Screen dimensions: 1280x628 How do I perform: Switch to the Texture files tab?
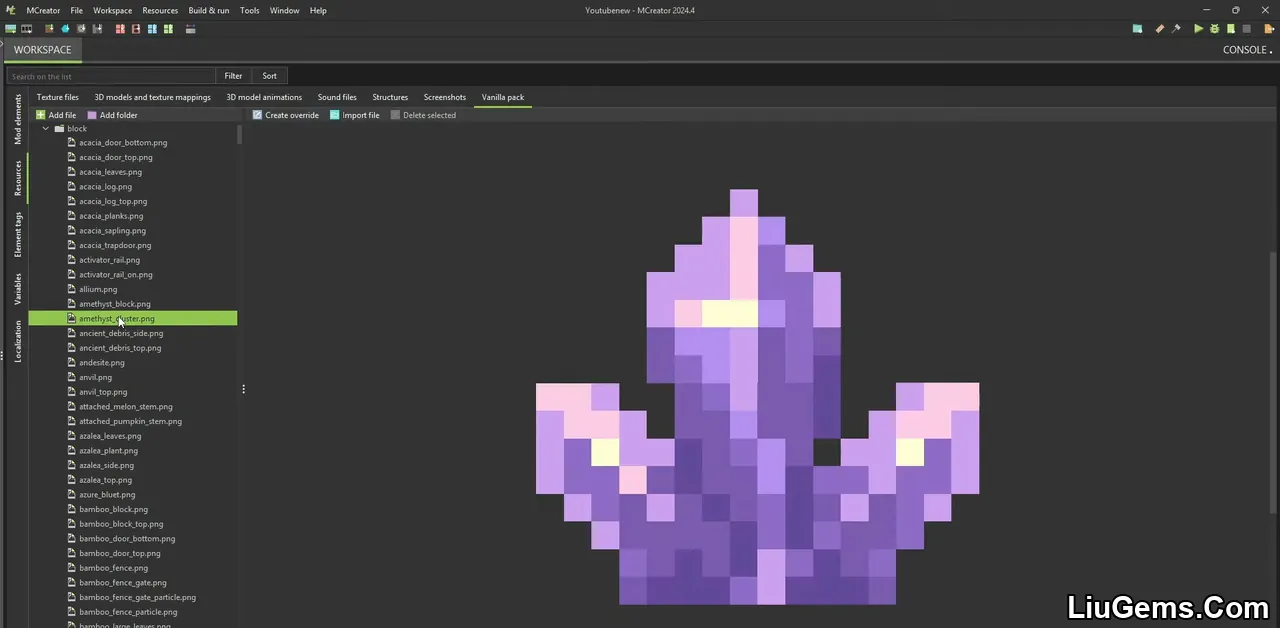(x=58, y=97)
